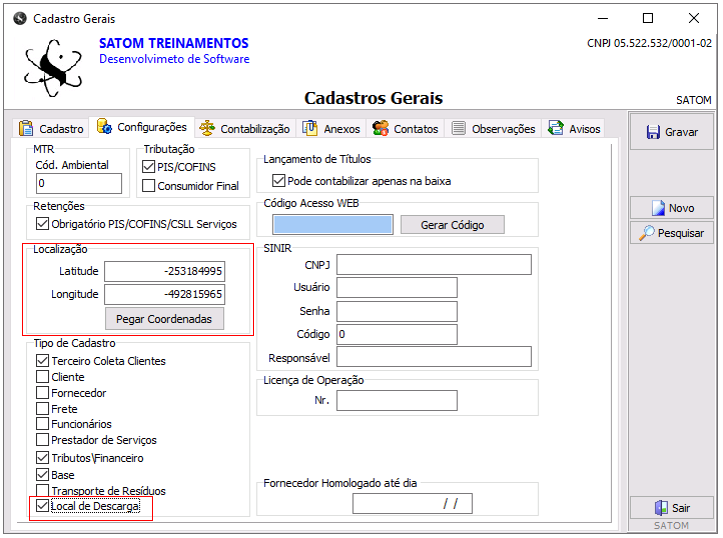Image resolution: width=723 pixels, height=538 pixels.
Task: Click the Latitude input field
Action: 165,271
